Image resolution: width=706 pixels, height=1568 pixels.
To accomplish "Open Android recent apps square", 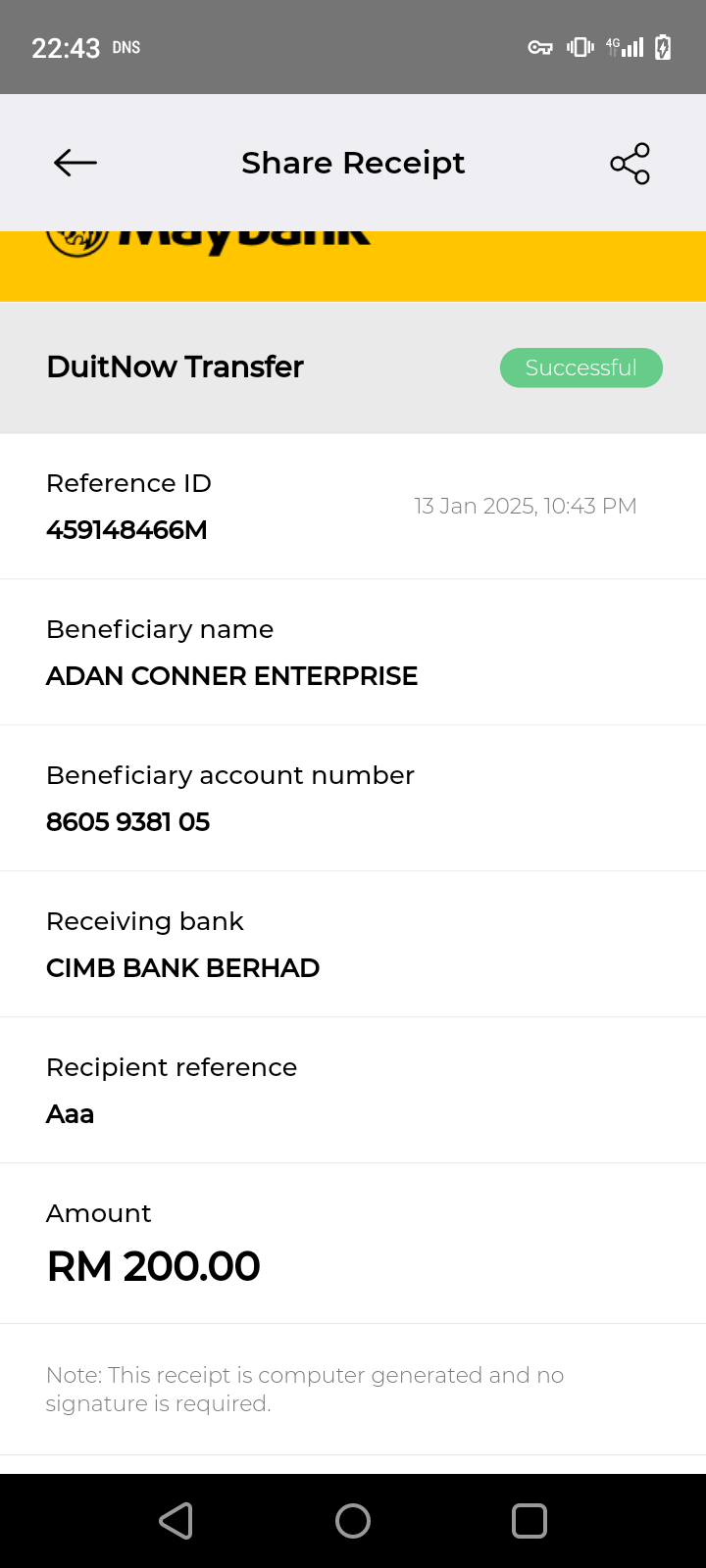I will tap(529, 1521).
